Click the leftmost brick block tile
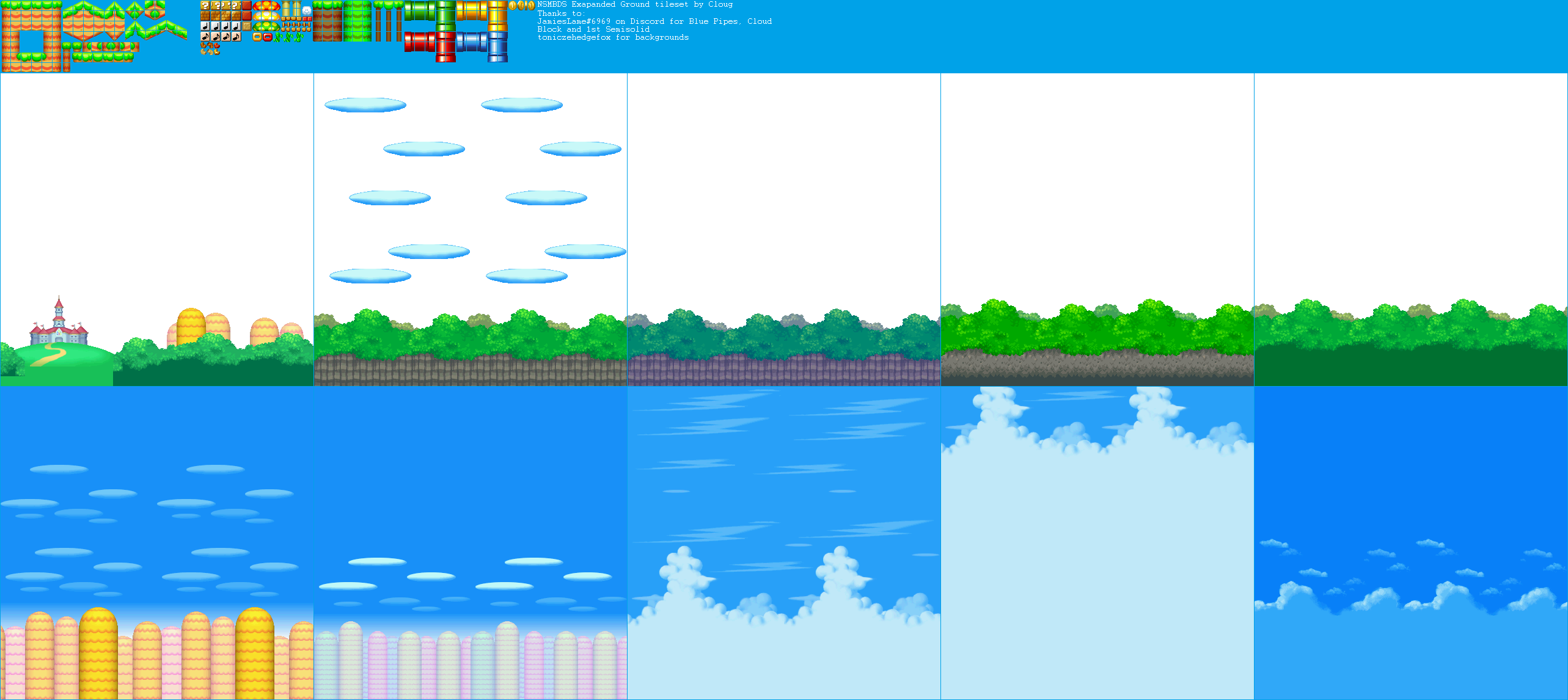Viewport: 1568px width, 700px height. pyautogui.click(x=205, y=16)
